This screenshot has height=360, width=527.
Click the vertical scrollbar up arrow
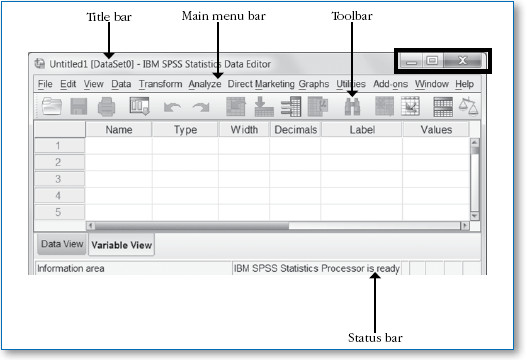click(475, 142)
